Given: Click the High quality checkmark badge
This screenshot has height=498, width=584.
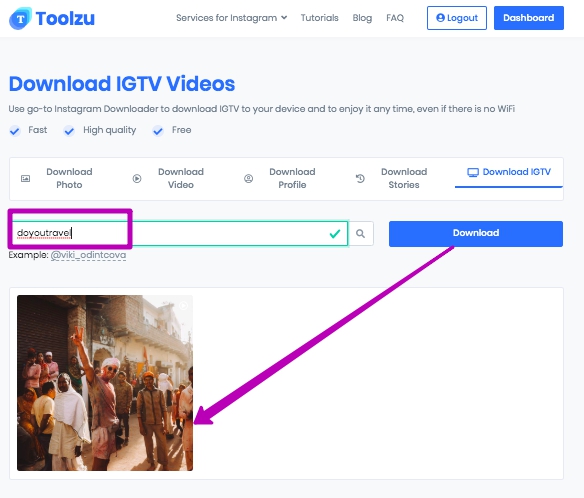Looking at the screenshot, I should tap(69, 131).
